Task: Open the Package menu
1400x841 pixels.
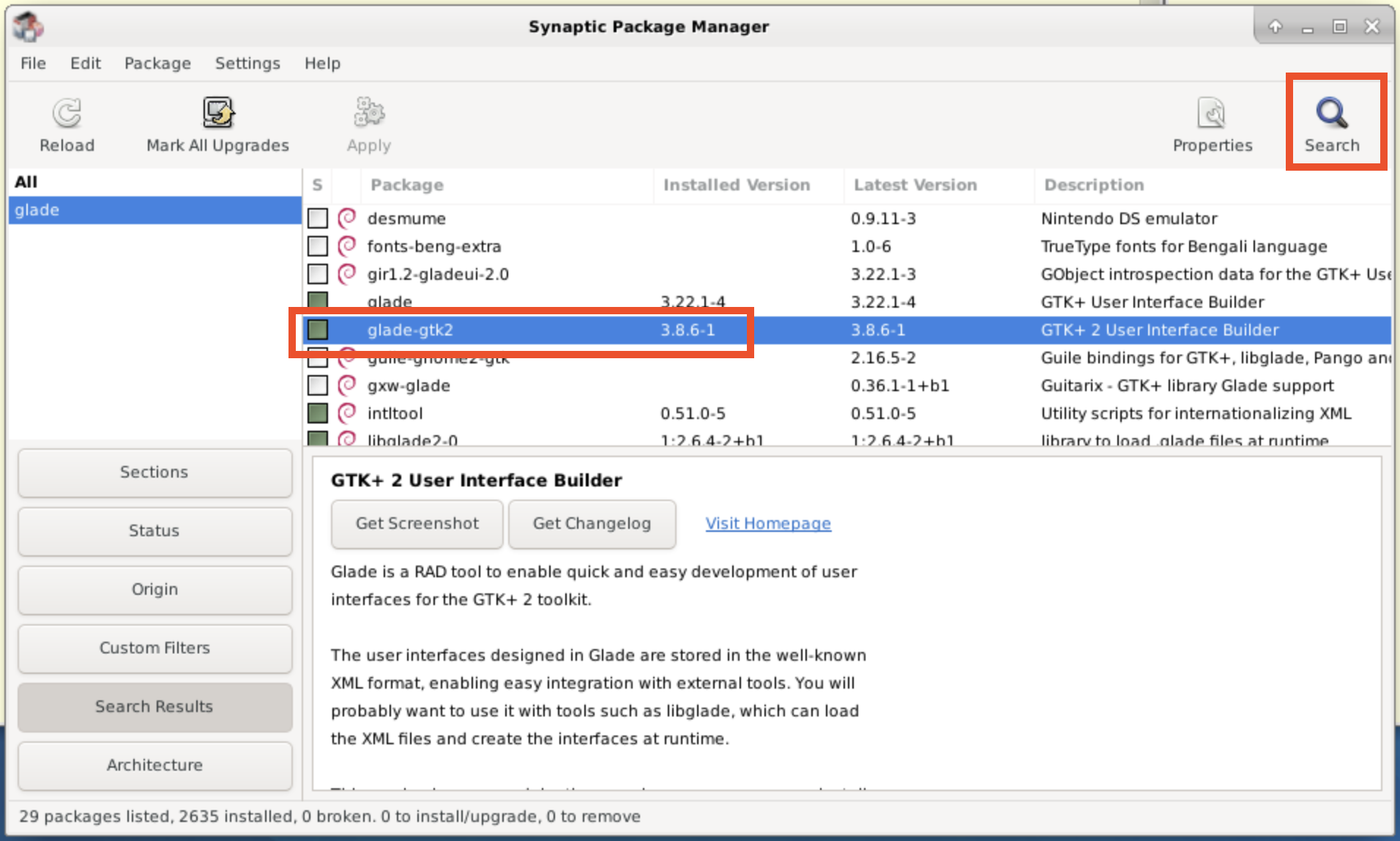Action: (x=157, y=63)
